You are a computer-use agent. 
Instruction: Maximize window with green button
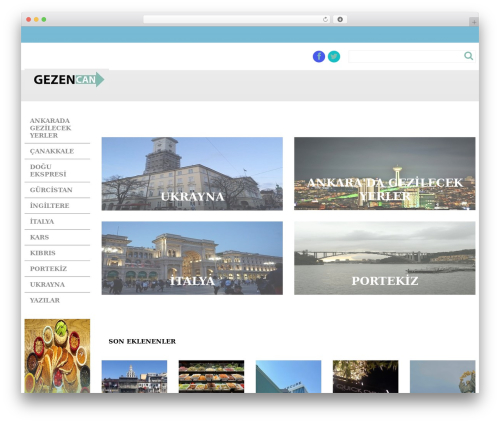click(44, 19)
